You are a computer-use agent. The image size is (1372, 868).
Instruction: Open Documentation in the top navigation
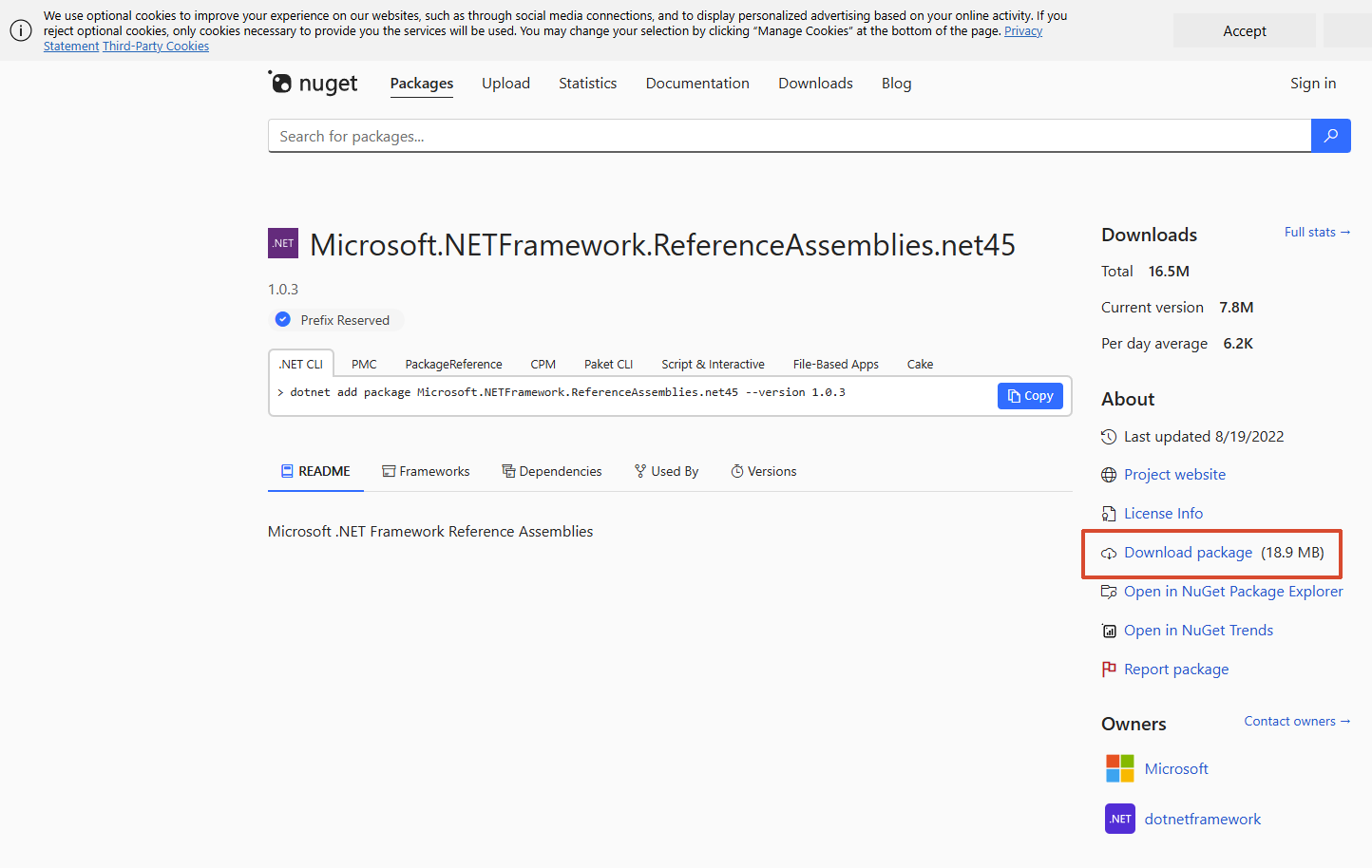click(x=697, y=84)
